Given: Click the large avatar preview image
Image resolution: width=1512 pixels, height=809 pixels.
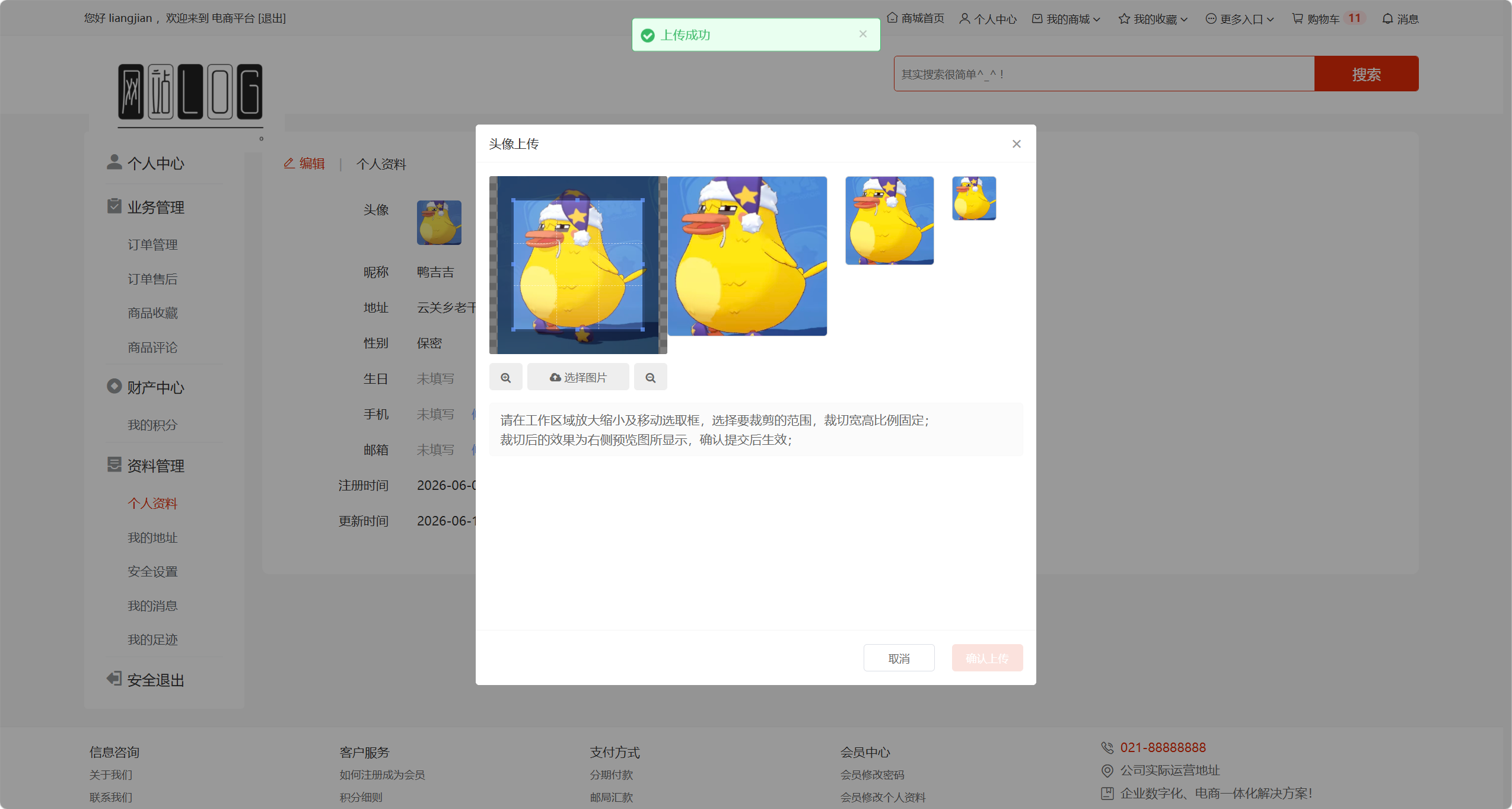Looking at the screenshot, I should coord(747,256).
